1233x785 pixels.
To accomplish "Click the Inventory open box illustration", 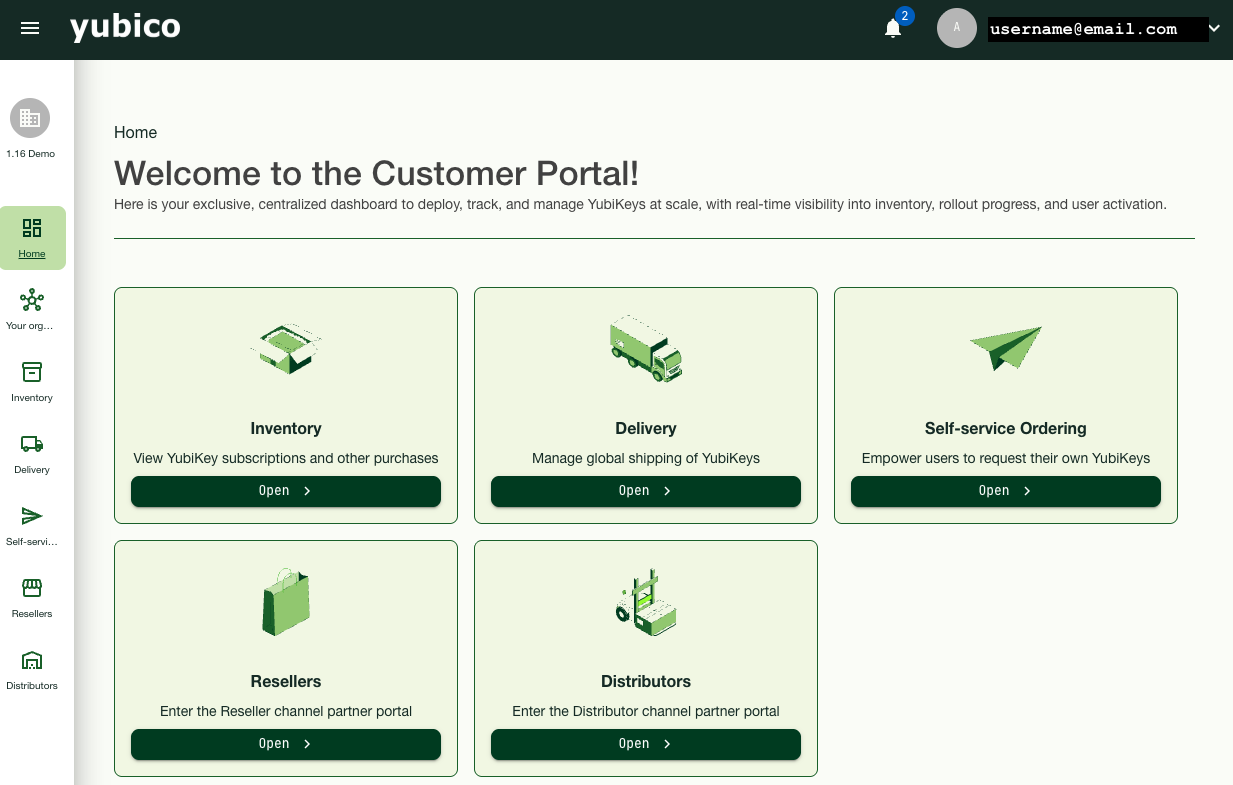I will coord(286,348).
